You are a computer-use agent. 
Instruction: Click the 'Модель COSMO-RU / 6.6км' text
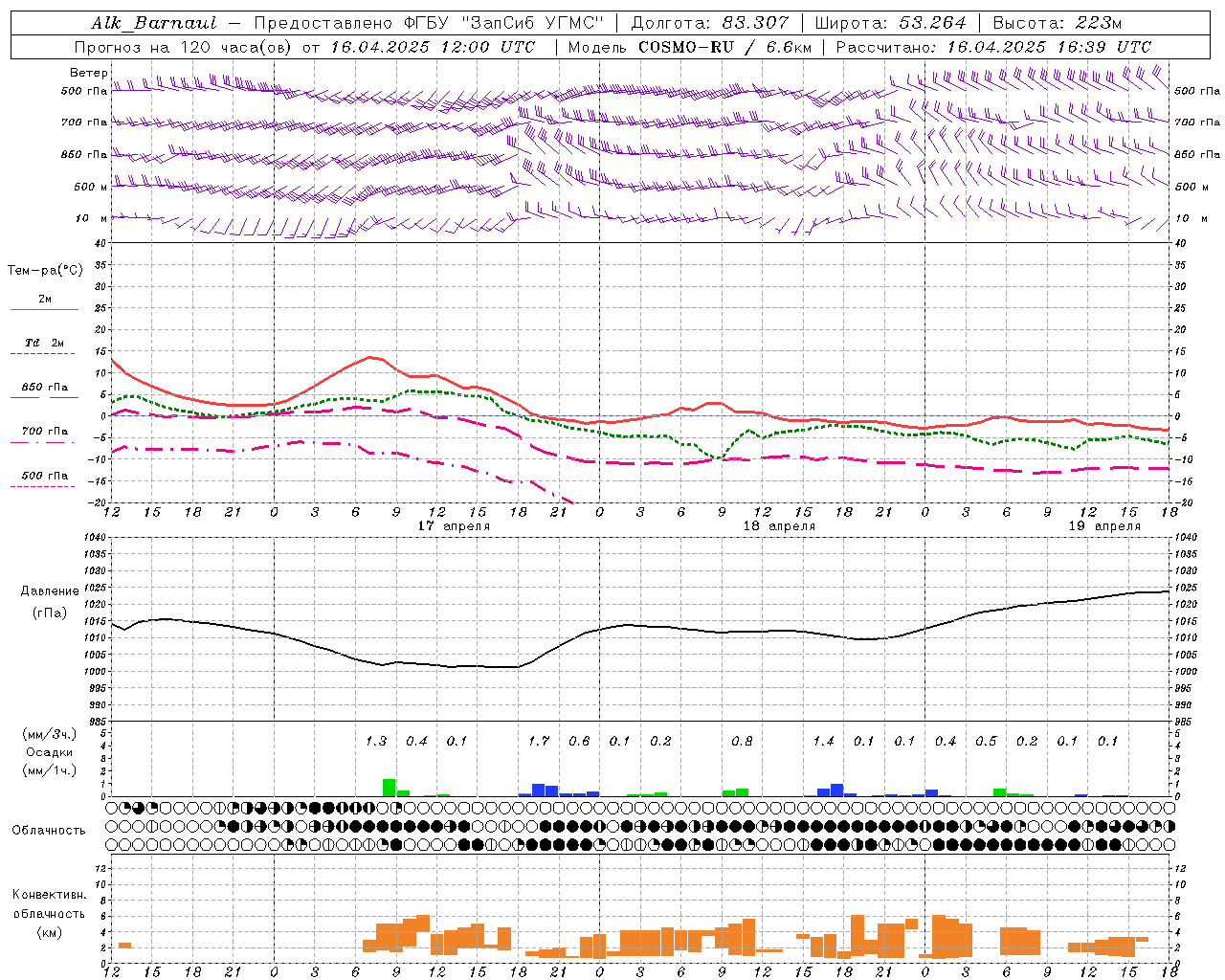(x=689, y=47)
